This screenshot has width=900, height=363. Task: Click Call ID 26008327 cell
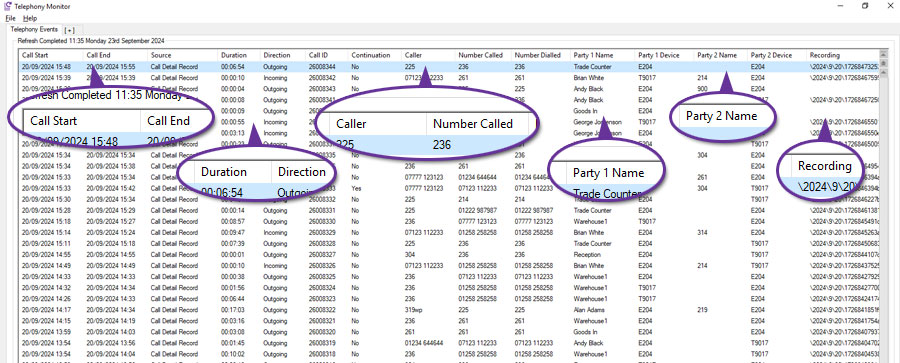pos(322,254)
